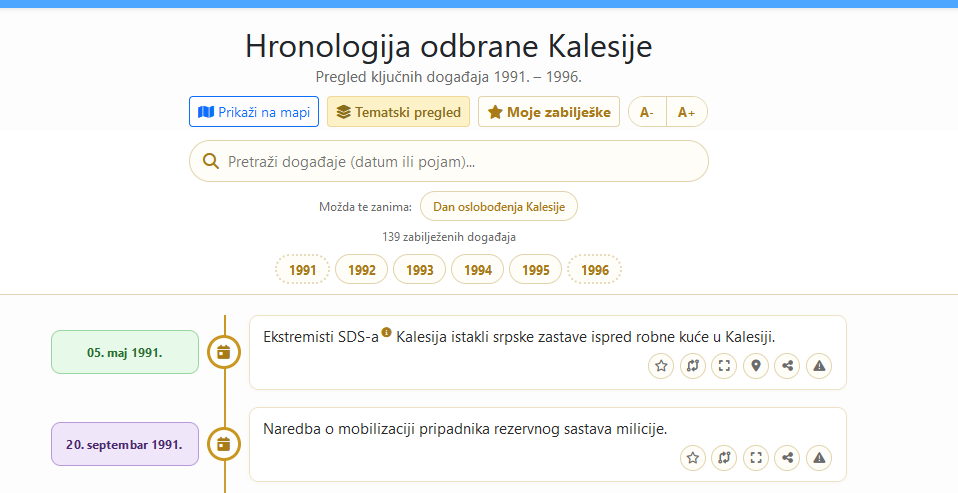Star the 20. septembar 1991 event

[693, 458]
